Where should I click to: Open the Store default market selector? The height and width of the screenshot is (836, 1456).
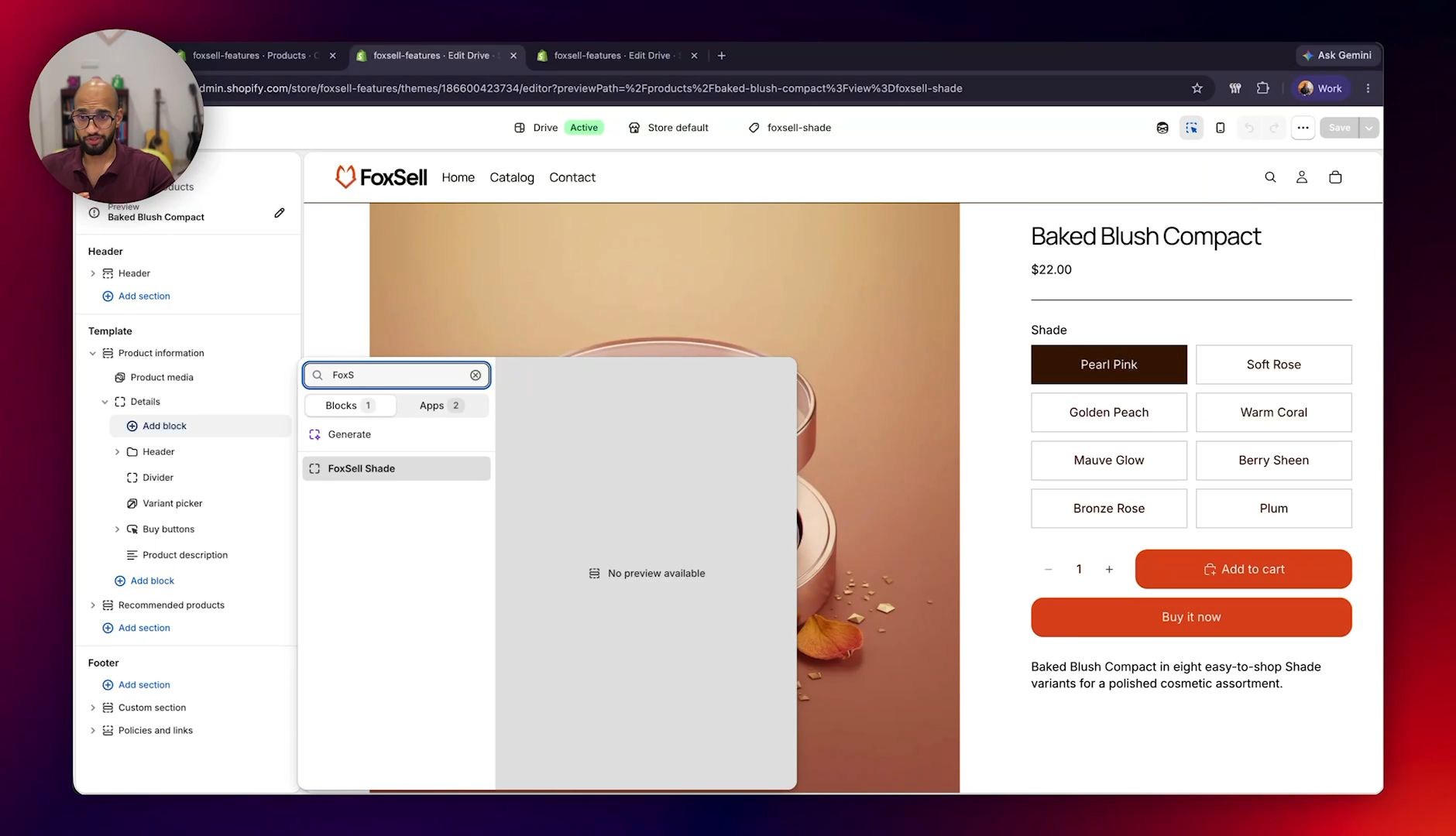[x=668, y=128]
